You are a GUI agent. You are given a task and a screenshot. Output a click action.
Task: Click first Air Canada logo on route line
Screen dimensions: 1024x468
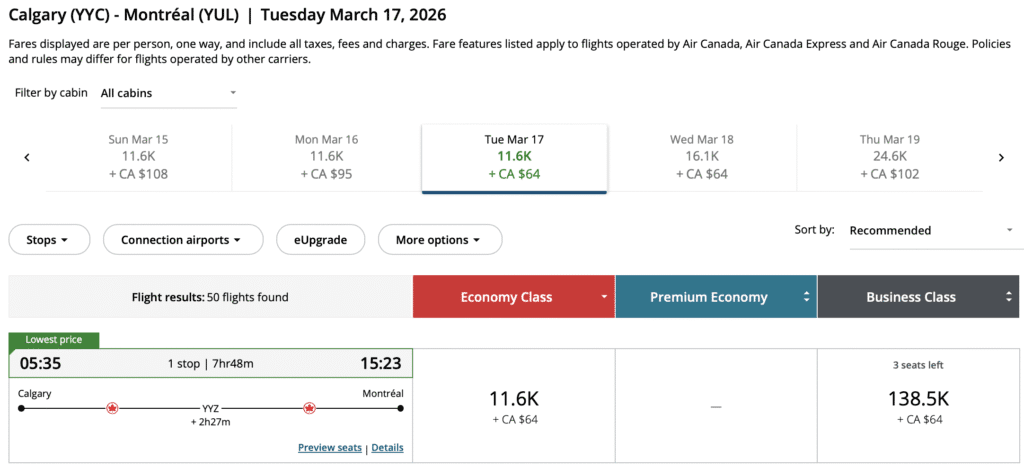(112, 408)
